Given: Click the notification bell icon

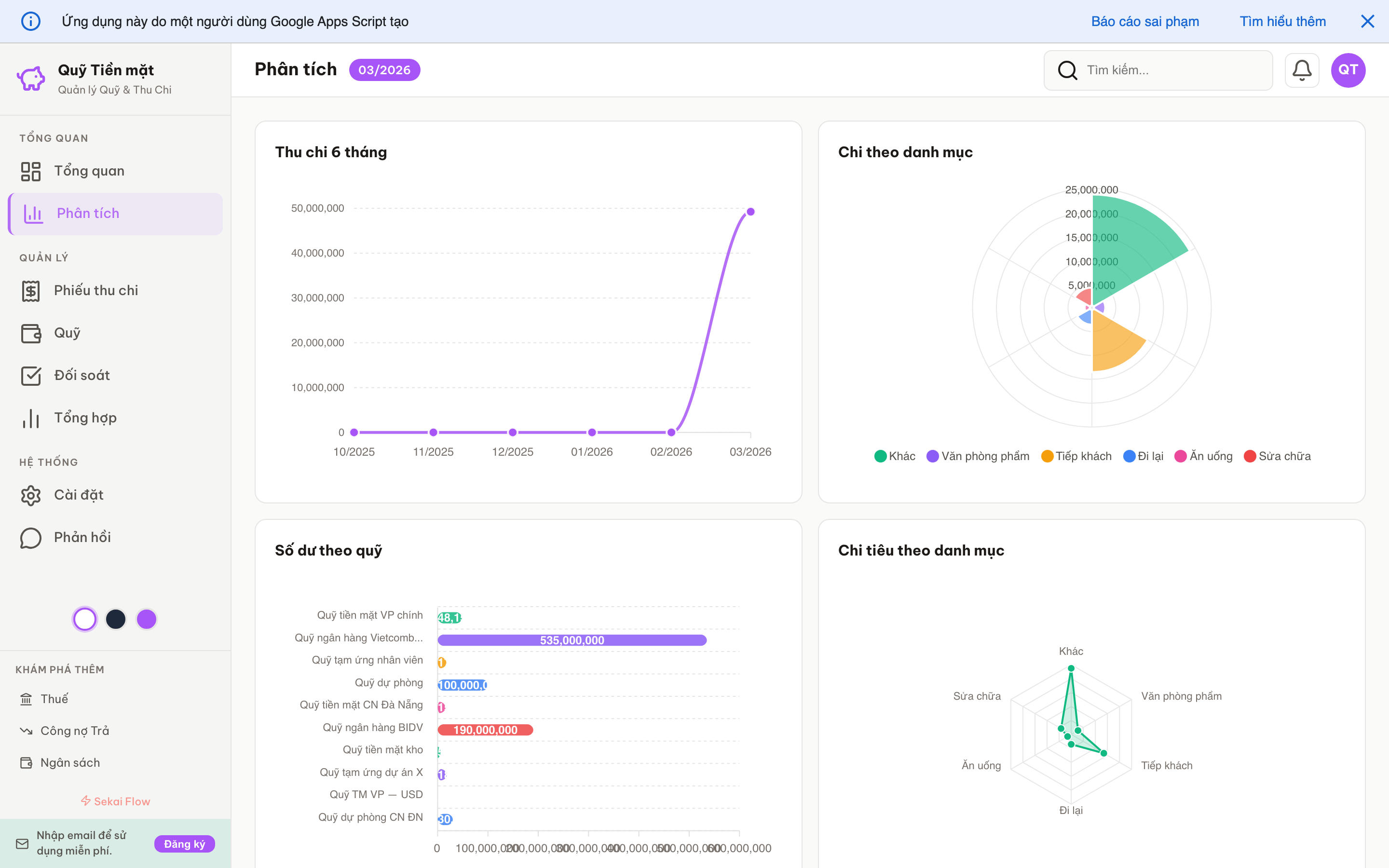Looking at the screenshot, I should (1301, 70).
